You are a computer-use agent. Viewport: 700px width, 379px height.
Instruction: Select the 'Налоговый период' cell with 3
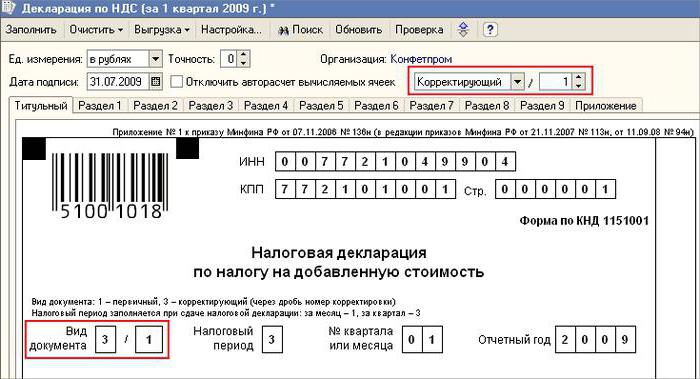coord(272,339)
